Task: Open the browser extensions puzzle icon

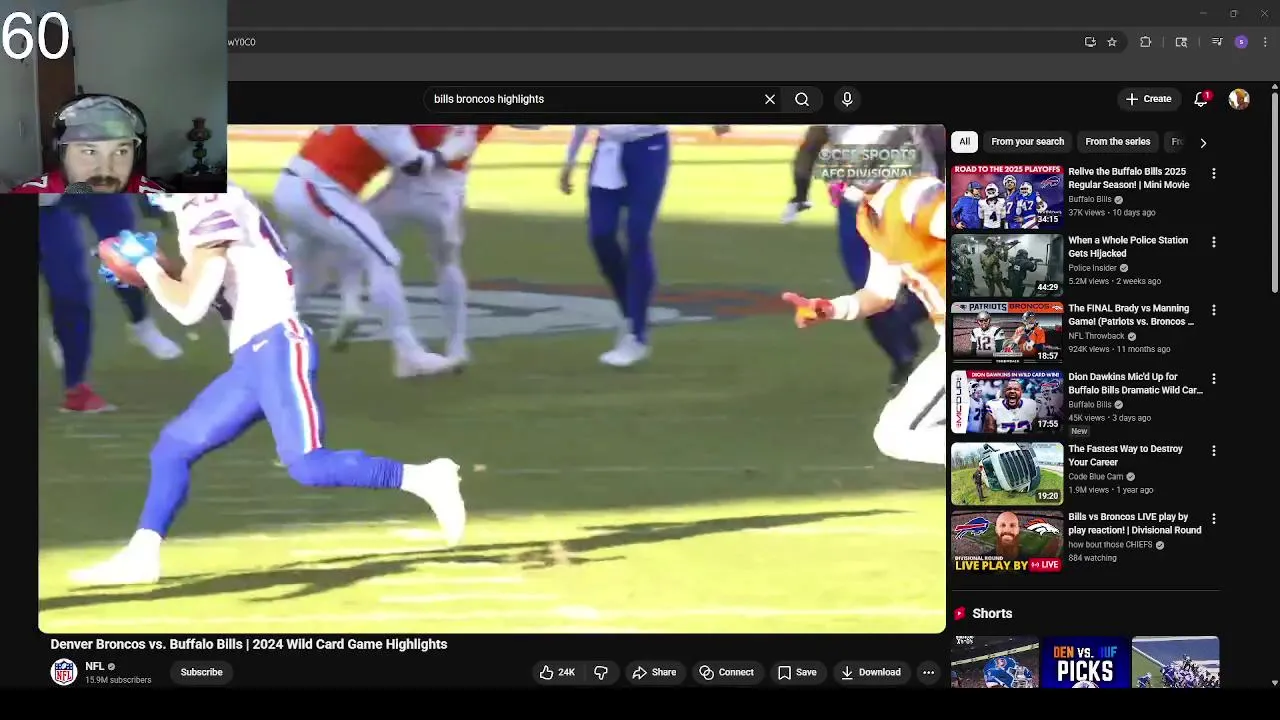Action: click(1146, 42)
